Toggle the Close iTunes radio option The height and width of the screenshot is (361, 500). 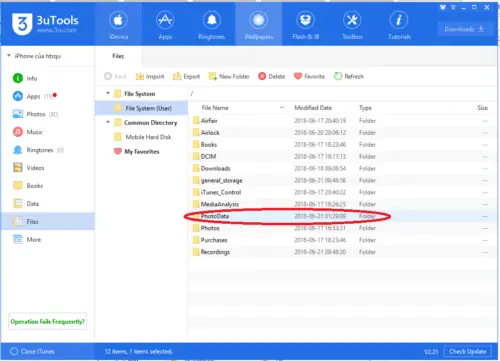tap(14, 351)
